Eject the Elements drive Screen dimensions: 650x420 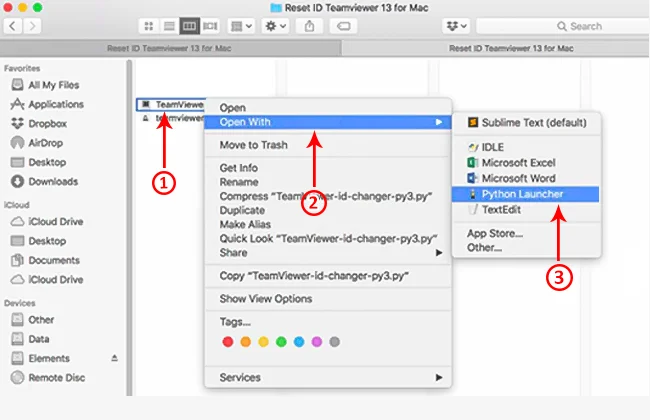point(114,358)
